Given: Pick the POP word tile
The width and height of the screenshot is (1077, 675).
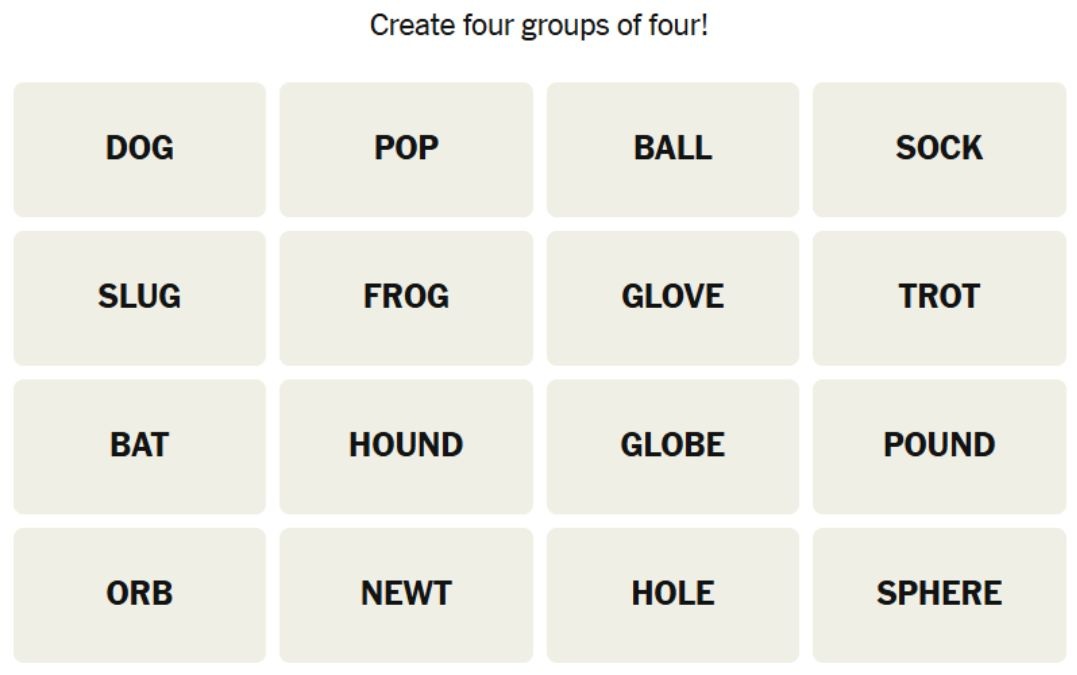Looking at the screenshot, I should [x=406, y=149].
